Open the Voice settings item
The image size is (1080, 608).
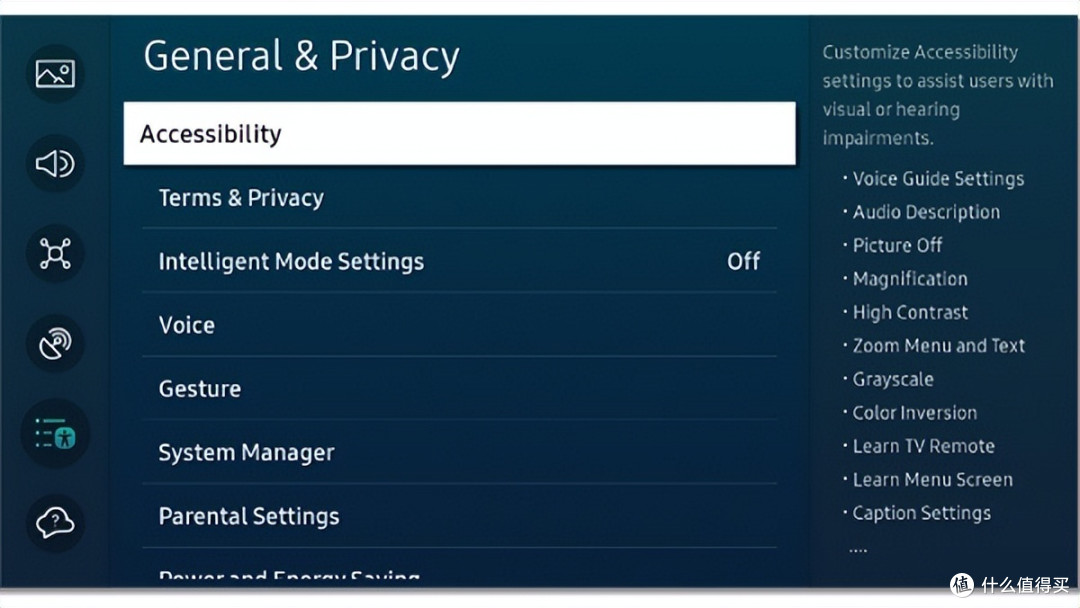click(459, 325)
